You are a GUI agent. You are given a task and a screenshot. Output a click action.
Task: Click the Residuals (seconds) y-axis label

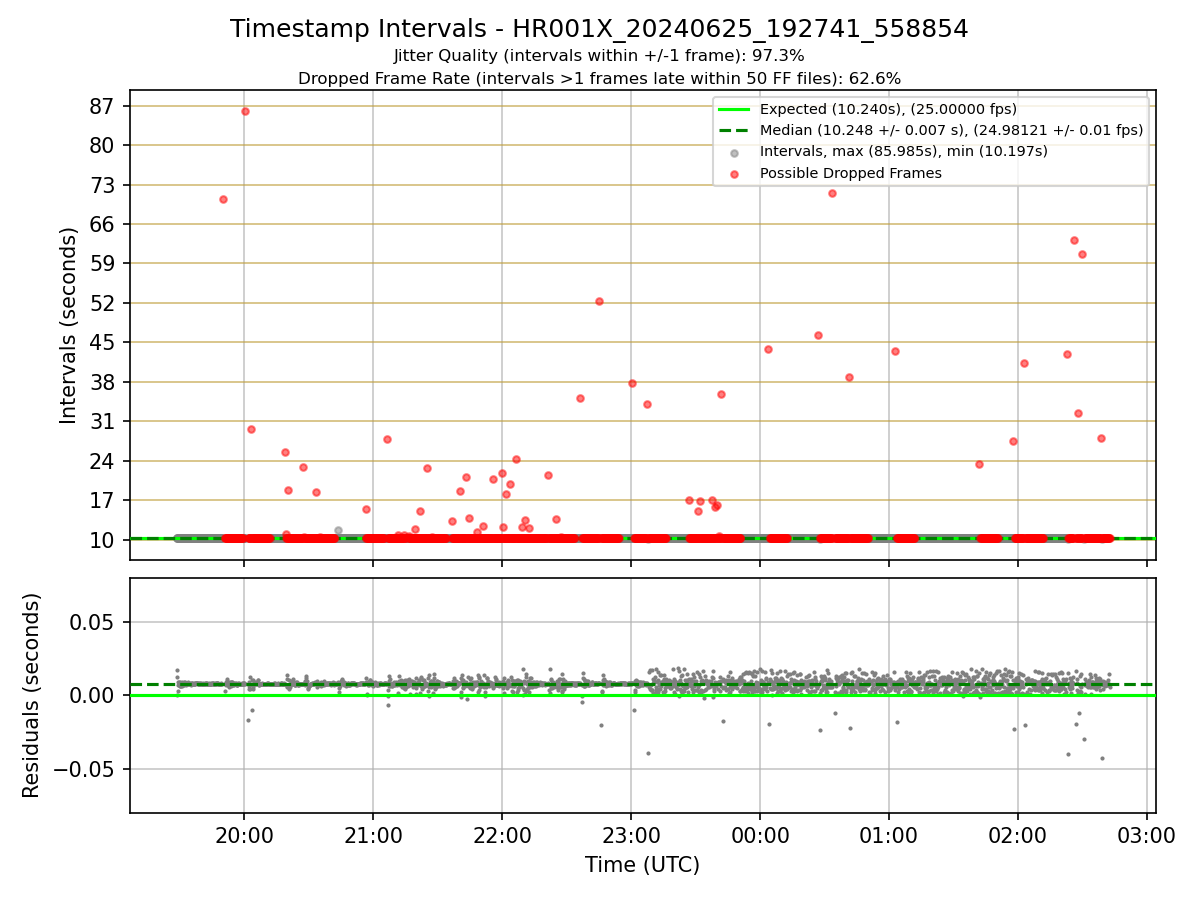32,695
